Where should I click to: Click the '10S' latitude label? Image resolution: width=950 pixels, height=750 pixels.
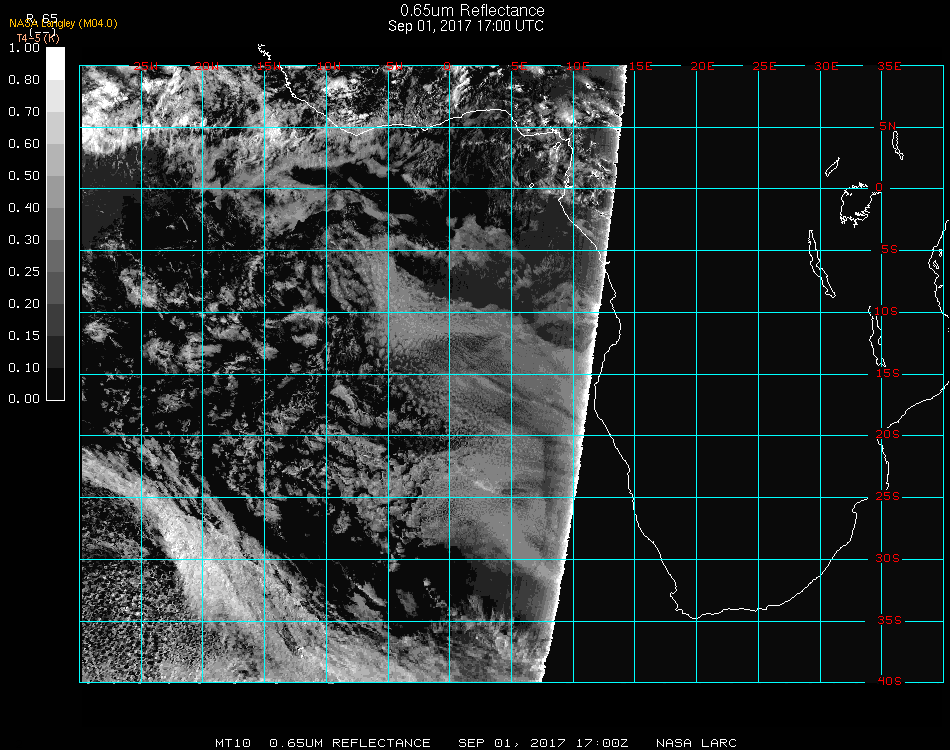click(886, 311)
